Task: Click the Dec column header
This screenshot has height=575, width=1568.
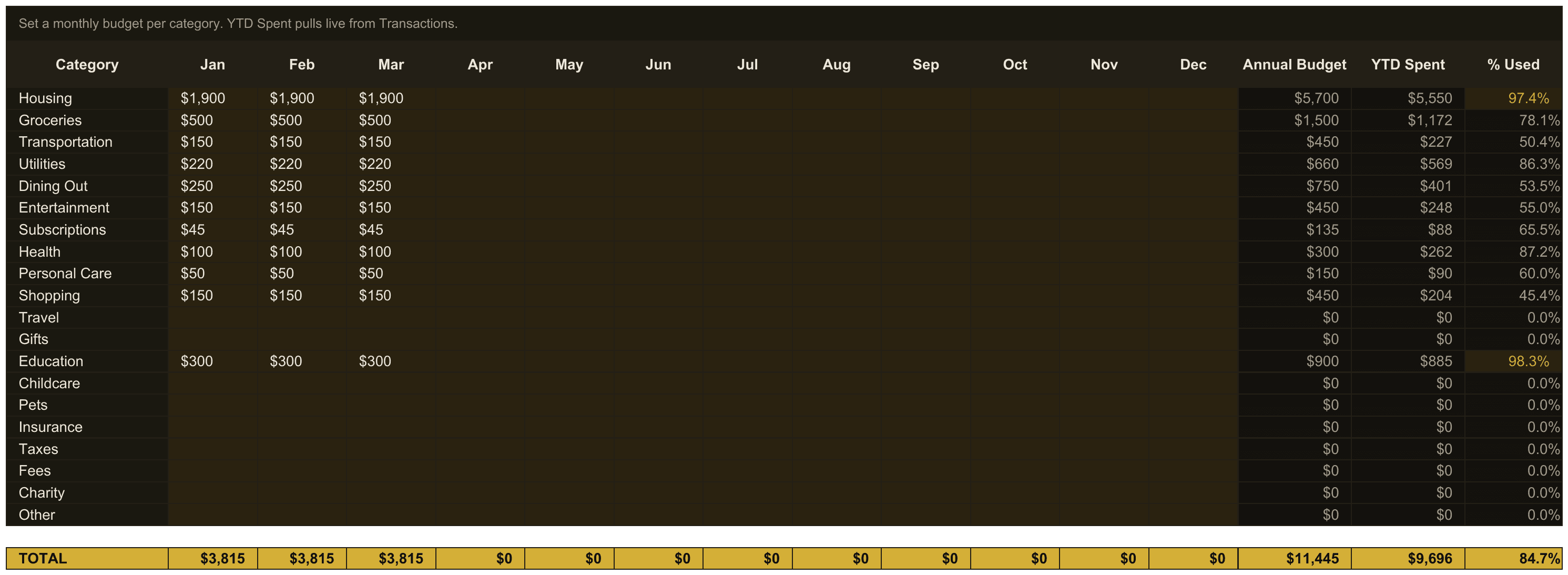Action: [1193, 65]
